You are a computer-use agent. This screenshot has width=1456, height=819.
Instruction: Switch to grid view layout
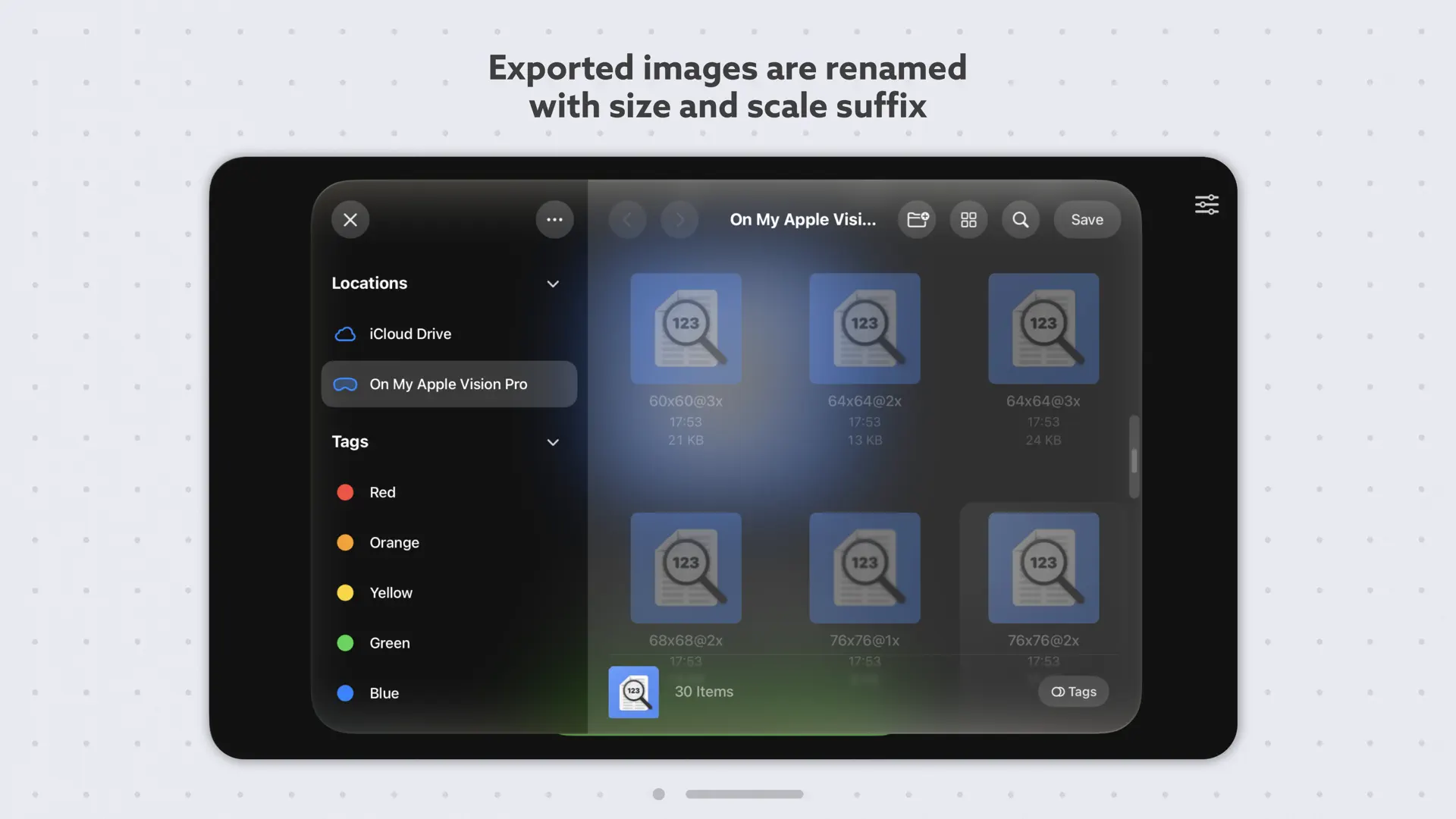click(968, 219)
